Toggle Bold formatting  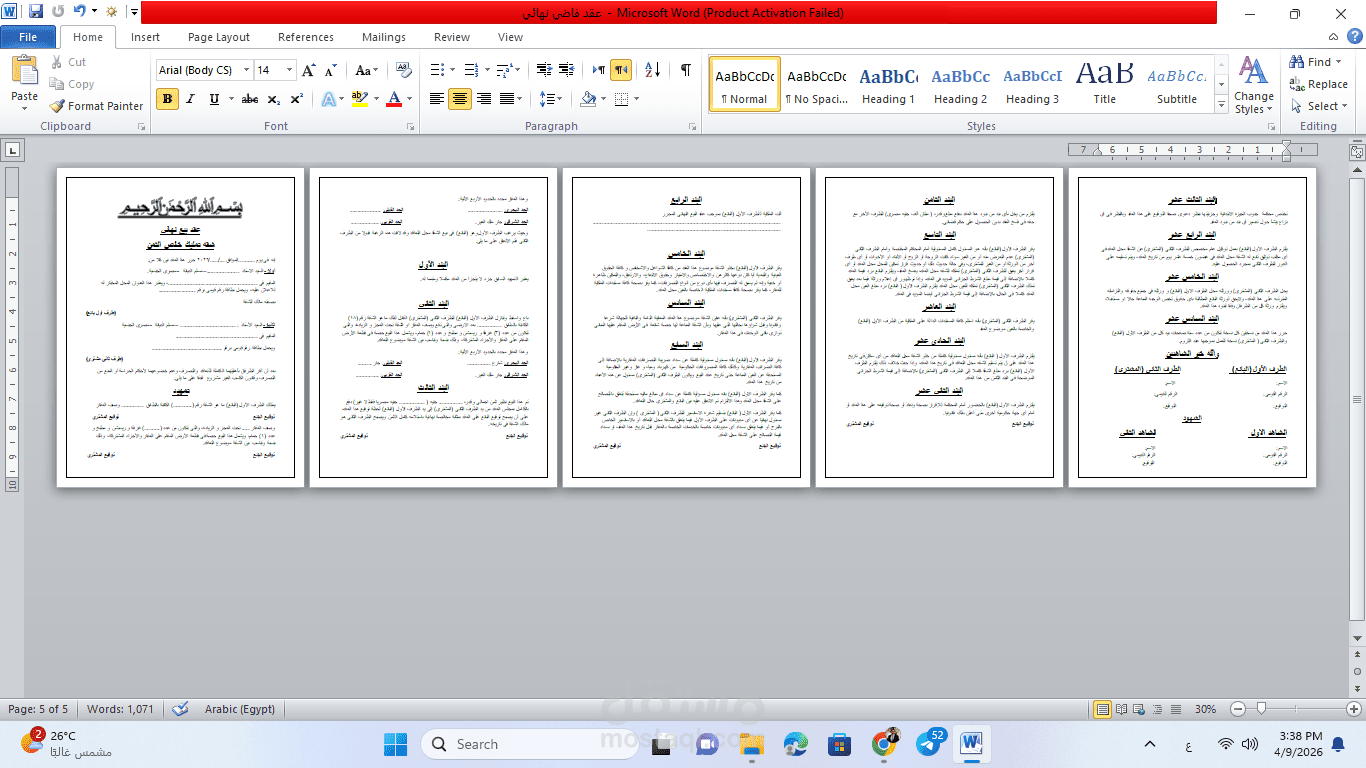pos(167,99)
